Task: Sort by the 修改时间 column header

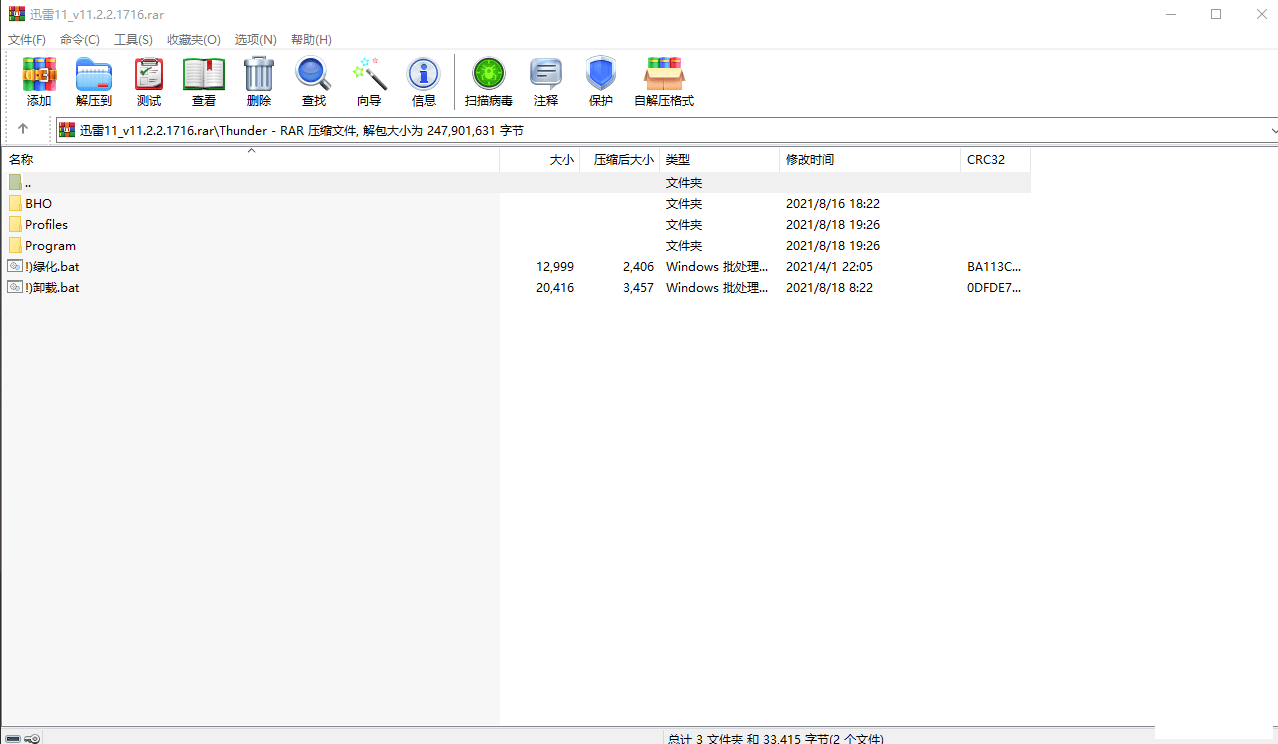Action: click(870, 160)
